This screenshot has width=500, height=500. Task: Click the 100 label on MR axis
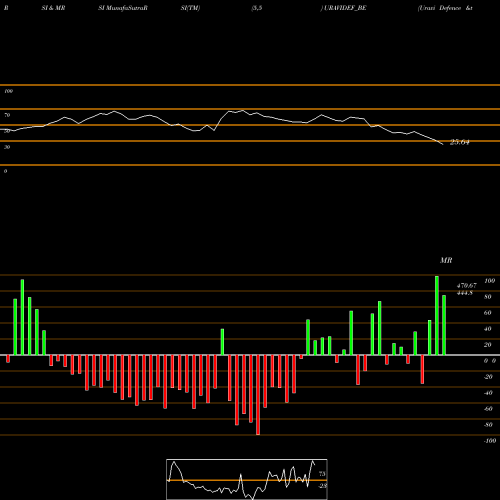coord(490,281)
